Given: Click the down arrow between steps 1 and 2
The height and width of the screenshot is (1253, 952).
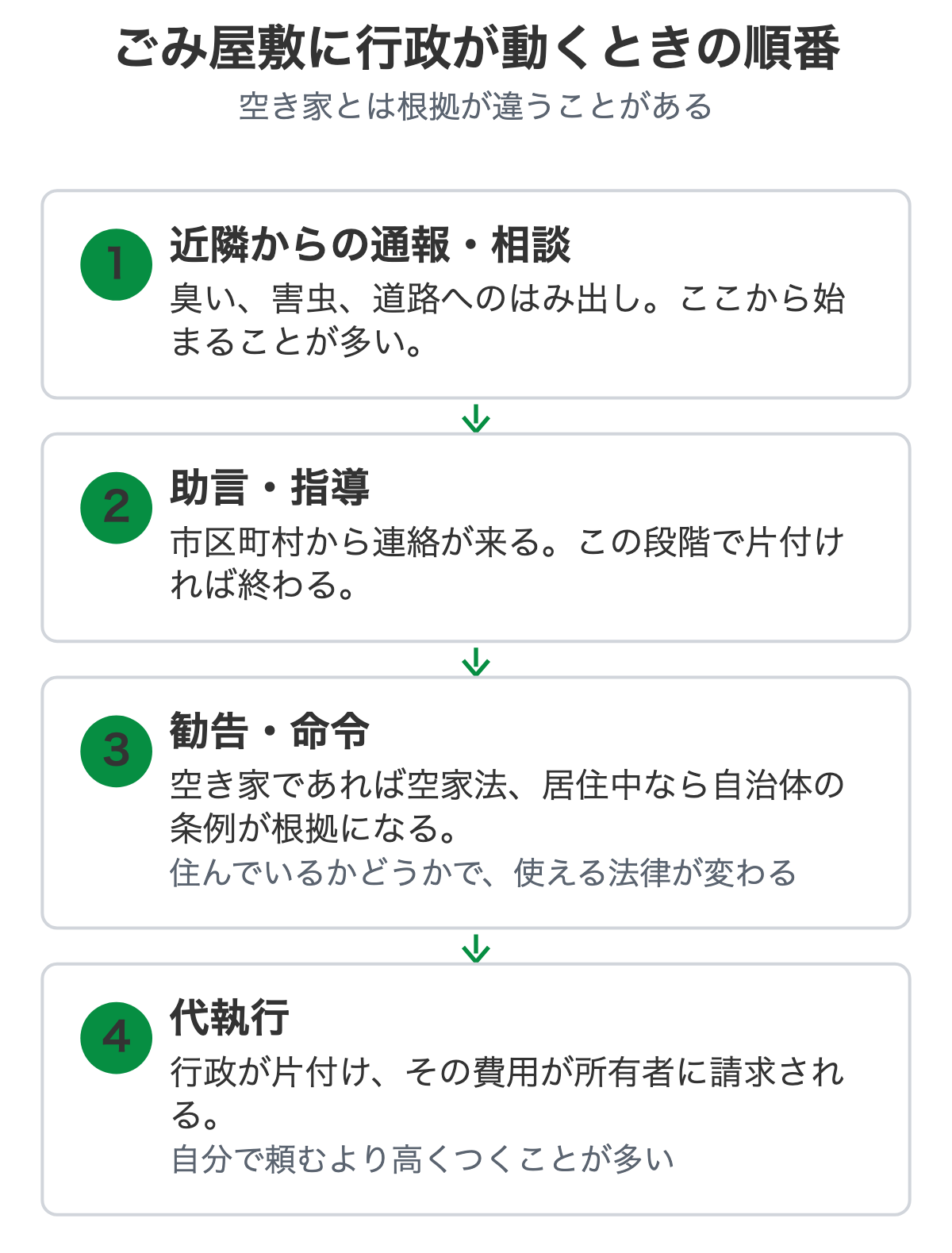Looking at the screenshot, I should click(x=476, y=418).
